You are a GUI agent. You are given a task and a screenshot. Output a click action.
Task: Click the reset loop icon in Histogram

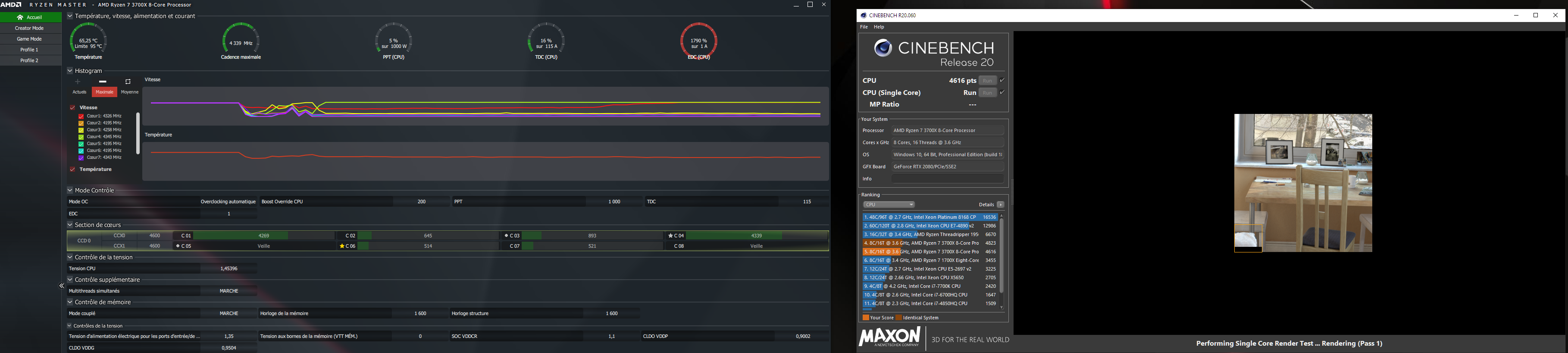pos(128,82)
